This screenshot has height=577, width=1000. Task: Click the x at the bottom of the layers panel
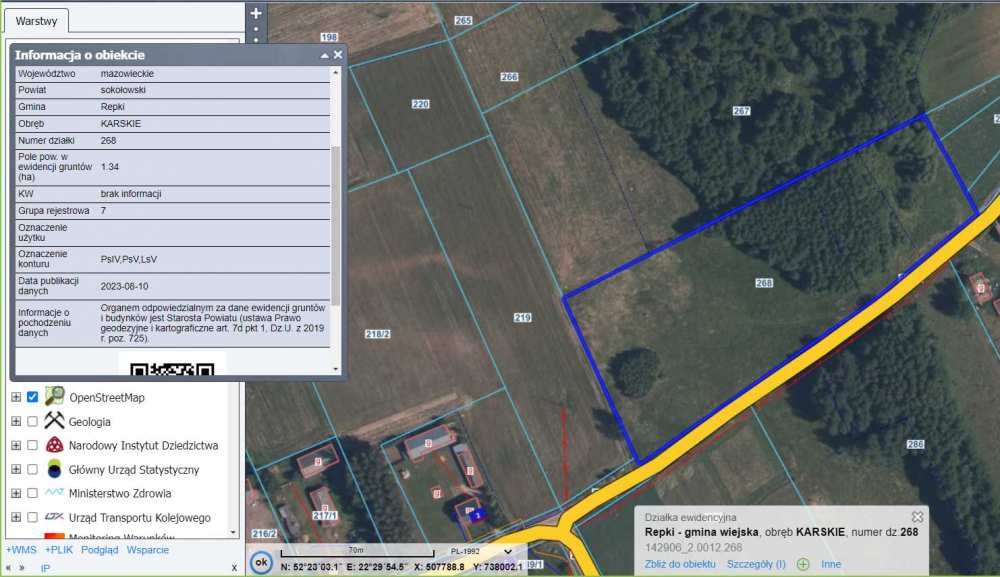click(234, 567)
